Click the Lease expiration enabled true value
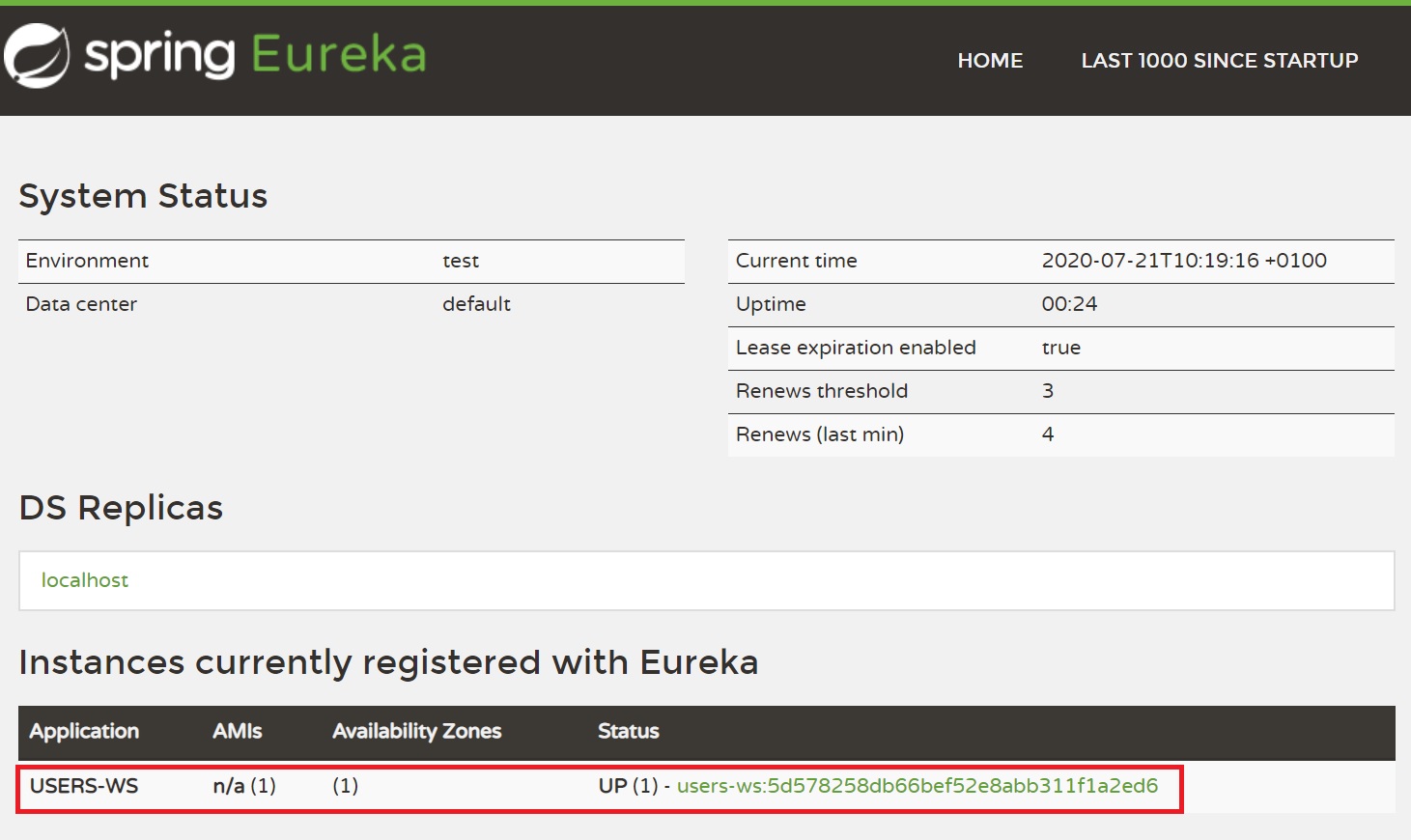Viewport: 1411px width, 840px height. pyautogui.click(x=1060, y=348)
